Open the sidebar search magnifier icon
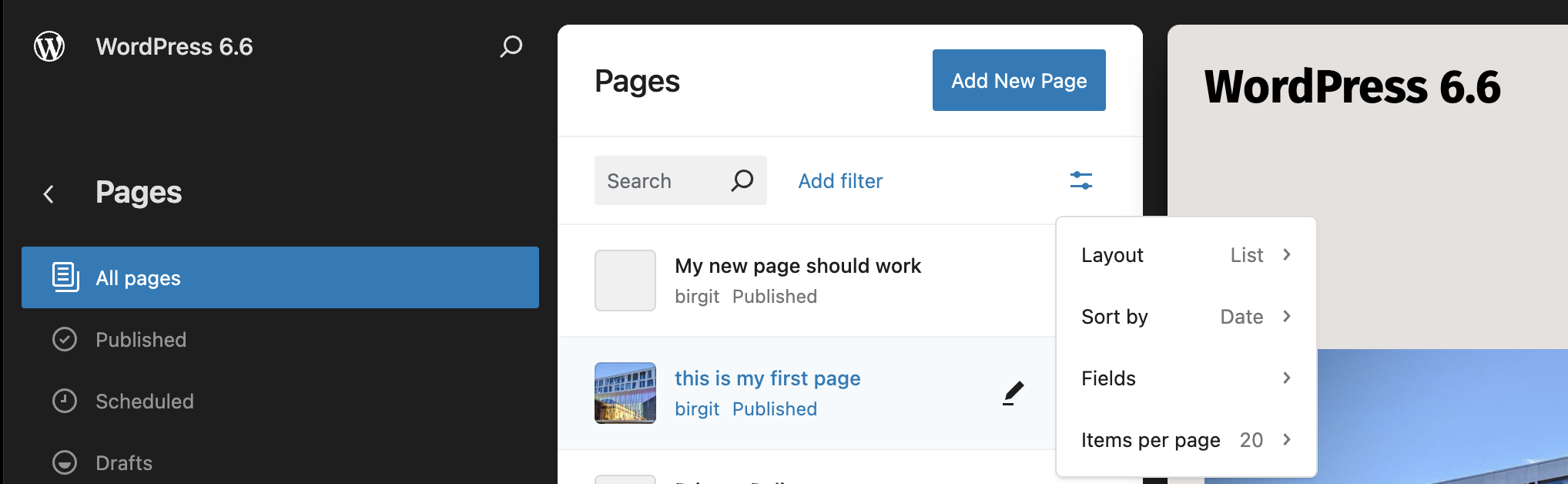The width and height of the screenshot is (1568, 484). tap(511, 46)
